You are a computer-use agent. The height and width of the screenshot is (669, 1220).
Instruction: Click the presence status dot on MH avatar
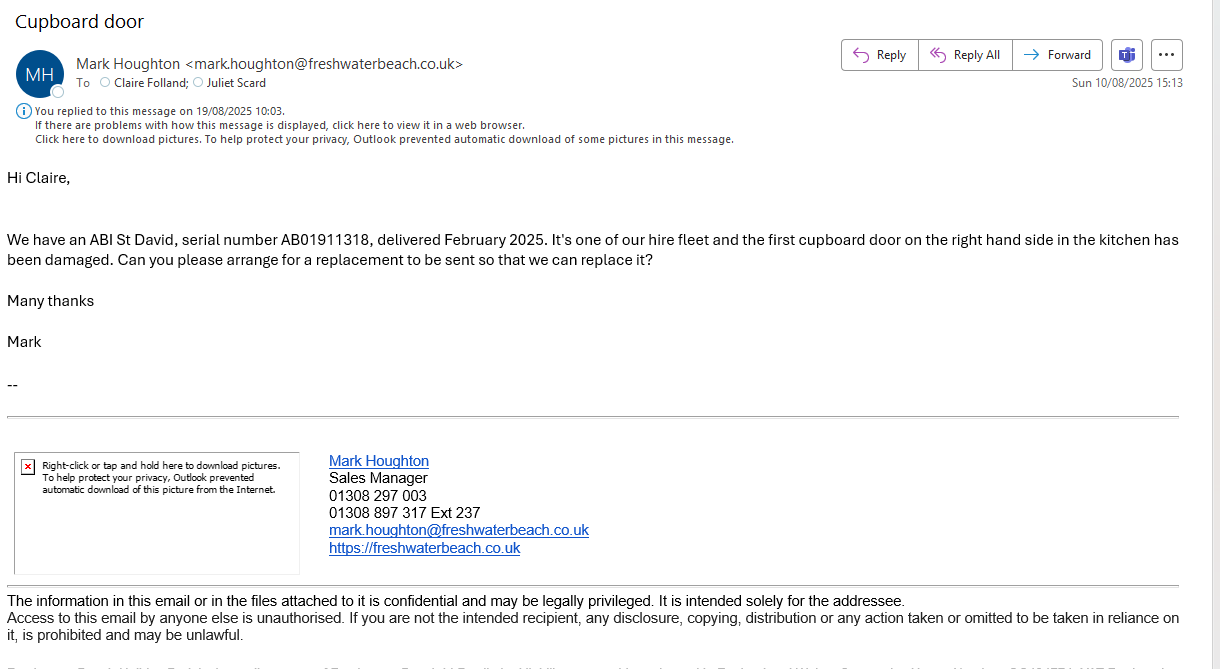[58, 92]
